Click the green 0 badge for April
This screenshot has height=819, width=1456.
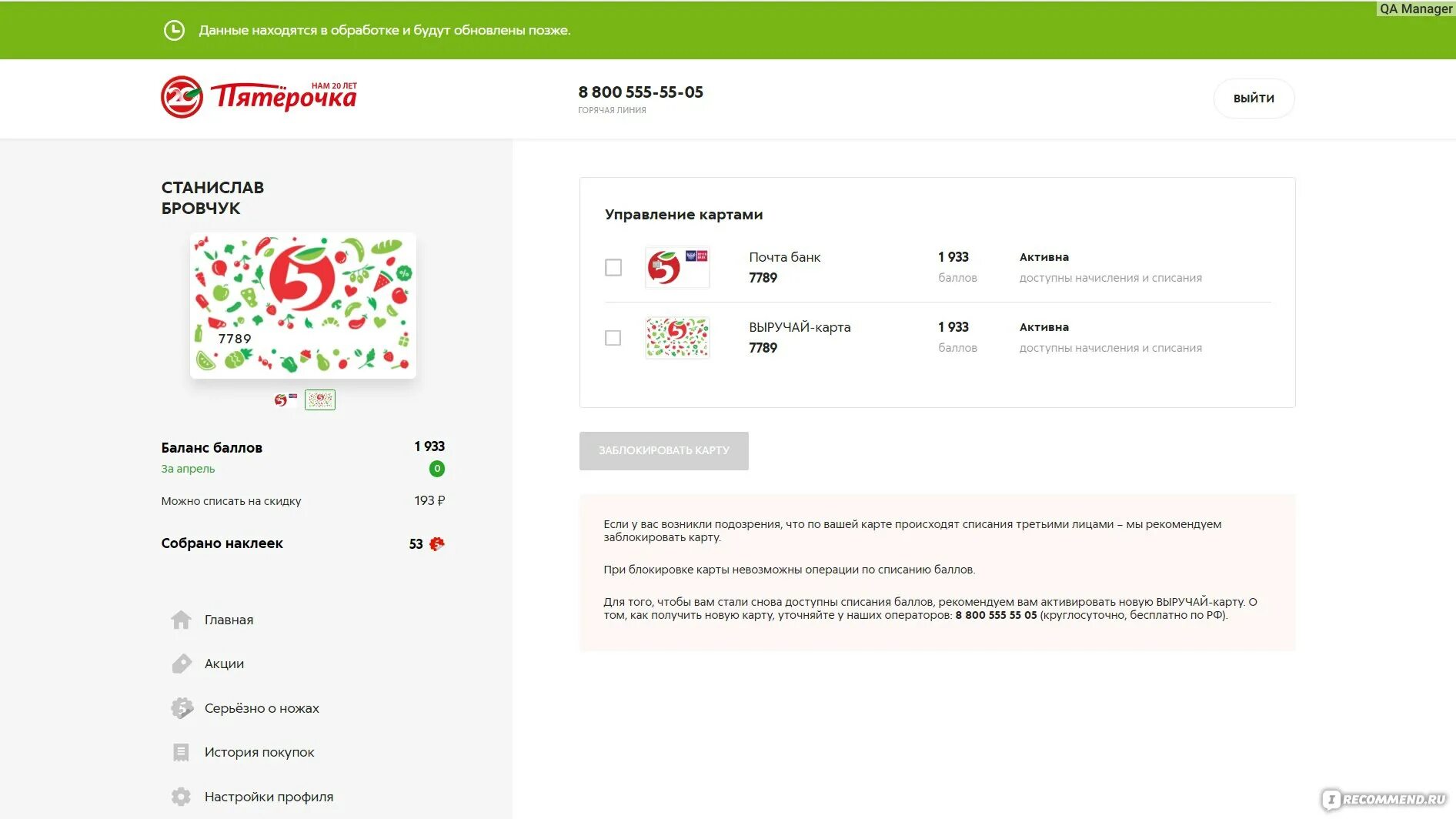437,469
